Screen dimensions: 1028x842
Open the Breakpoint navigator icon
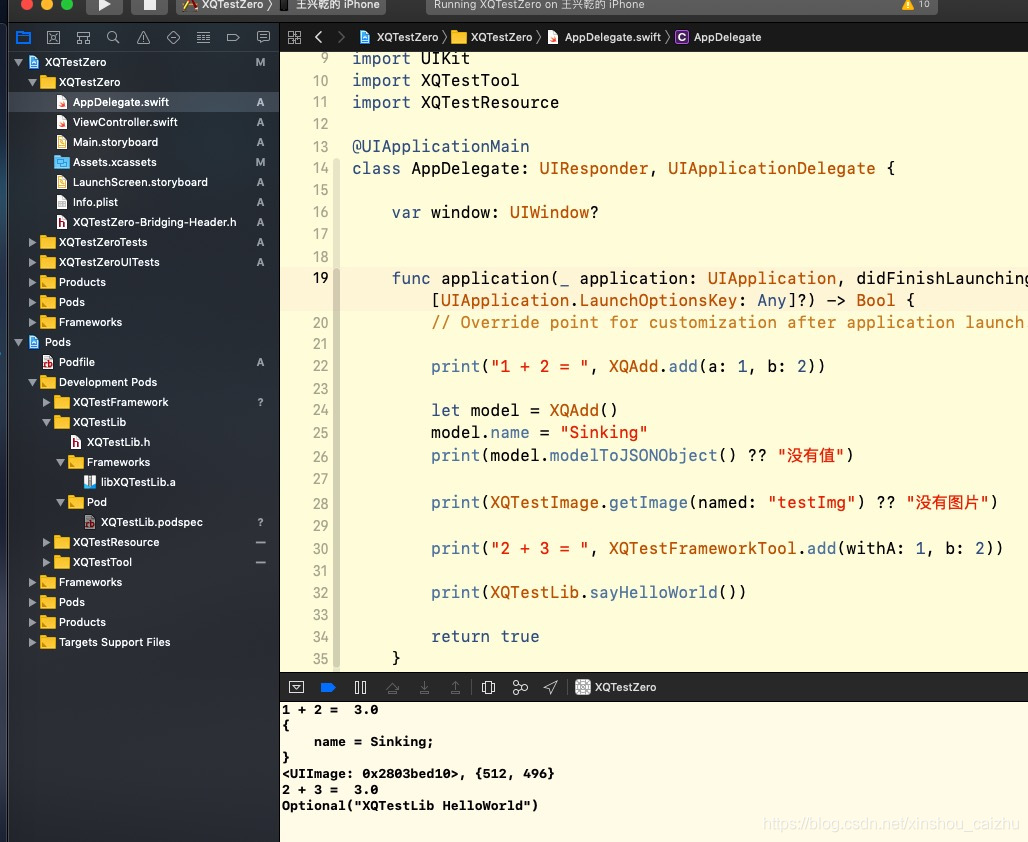click(x=233, y=37)
